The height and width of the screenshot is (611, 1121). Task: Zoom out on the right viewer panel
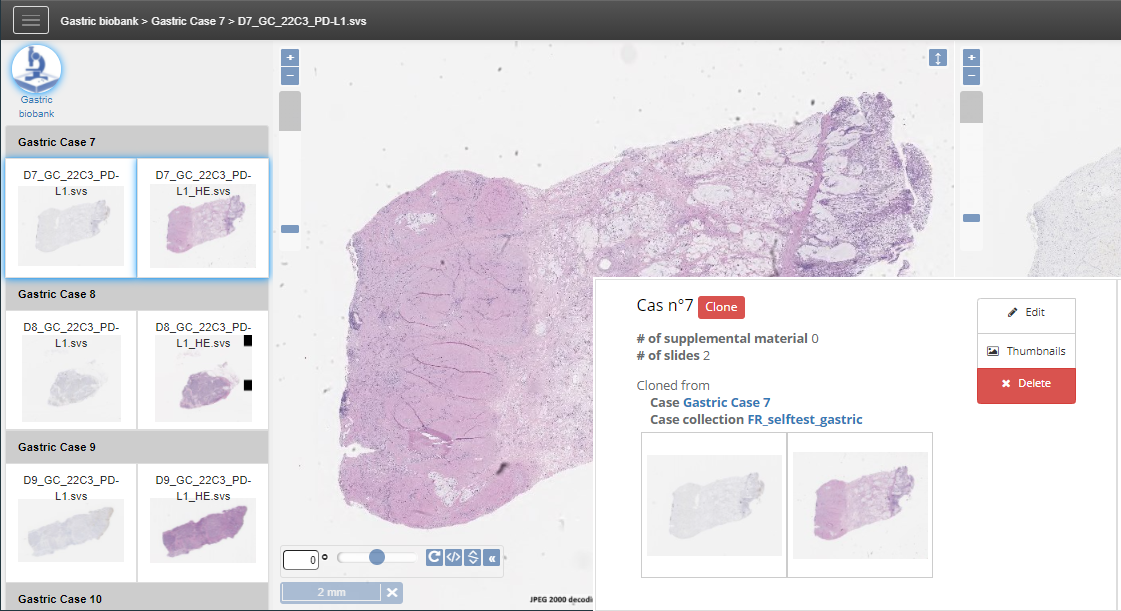(971, 76)
